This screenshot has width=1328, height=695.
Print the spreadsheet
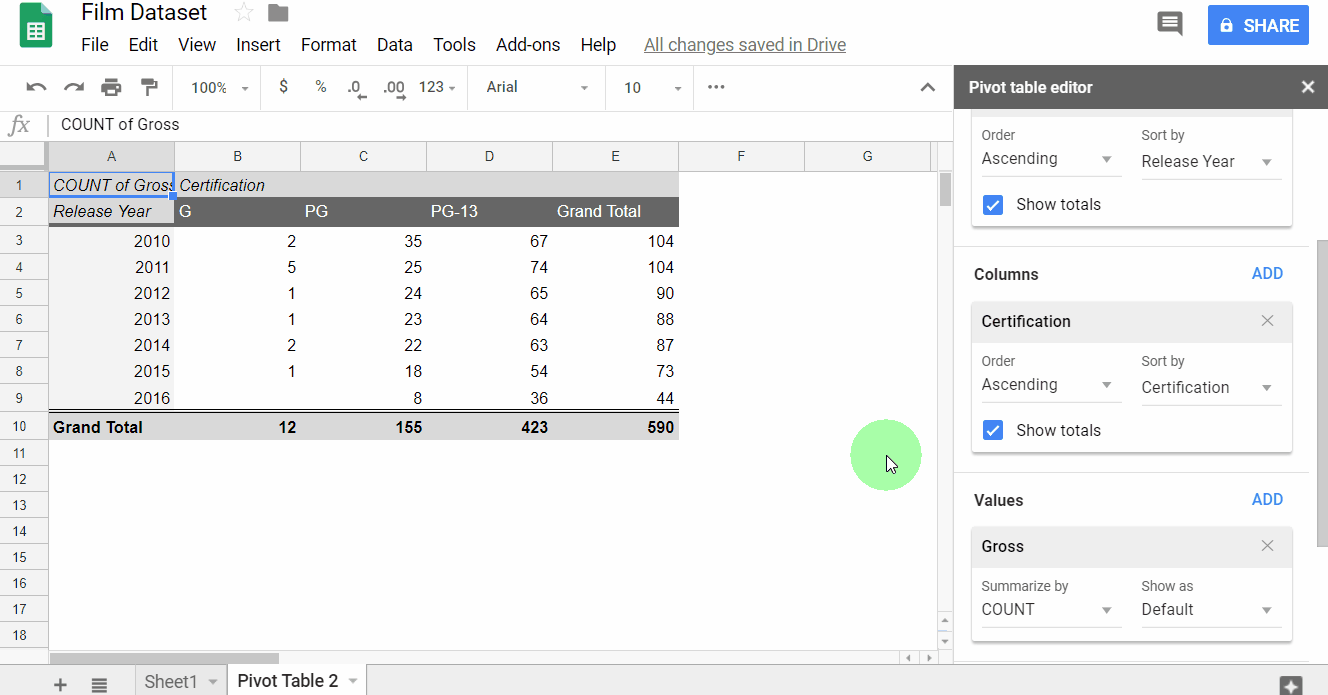pos(111,88)
